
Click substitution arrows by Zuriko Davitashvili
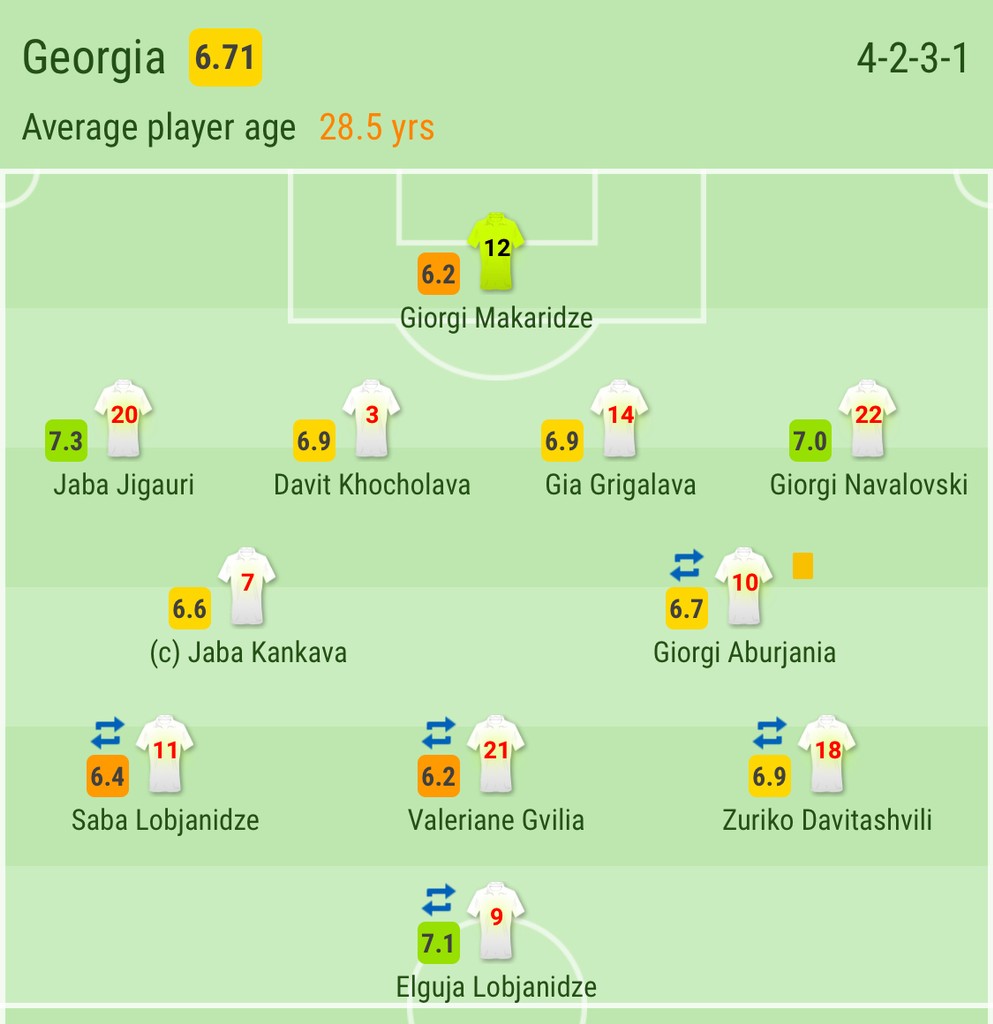pos(770,733)
